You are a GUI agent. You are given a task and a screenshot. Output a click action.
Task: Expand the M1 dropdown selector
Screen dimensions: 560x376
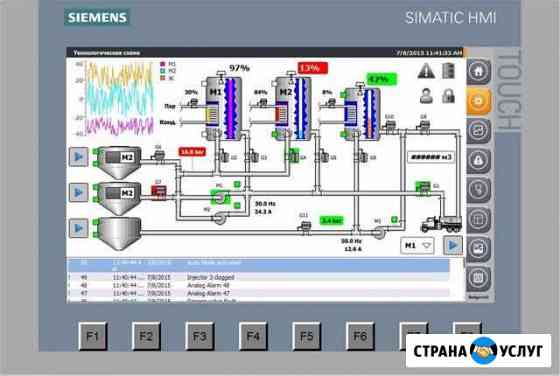(x=417, y=246)
